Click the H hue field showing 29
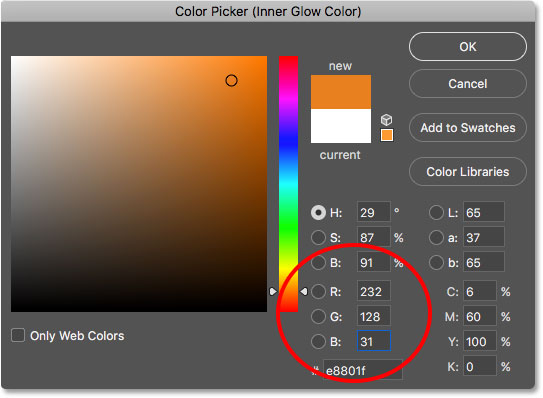 click(x=373, y=212)
